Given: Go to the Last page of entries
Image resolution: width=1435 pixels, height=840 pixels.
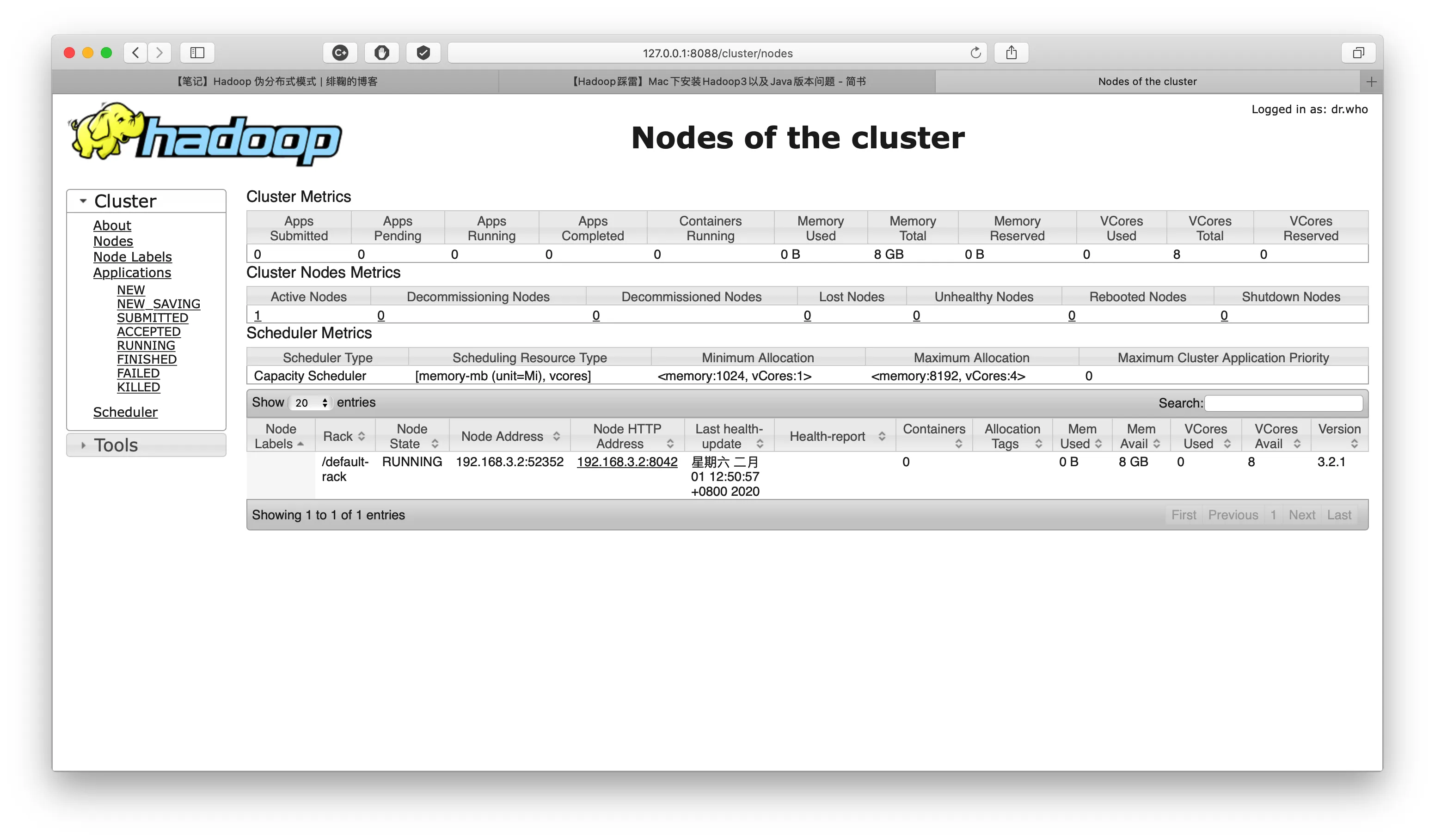Looking at the screenshot, I should [1339, 515].
